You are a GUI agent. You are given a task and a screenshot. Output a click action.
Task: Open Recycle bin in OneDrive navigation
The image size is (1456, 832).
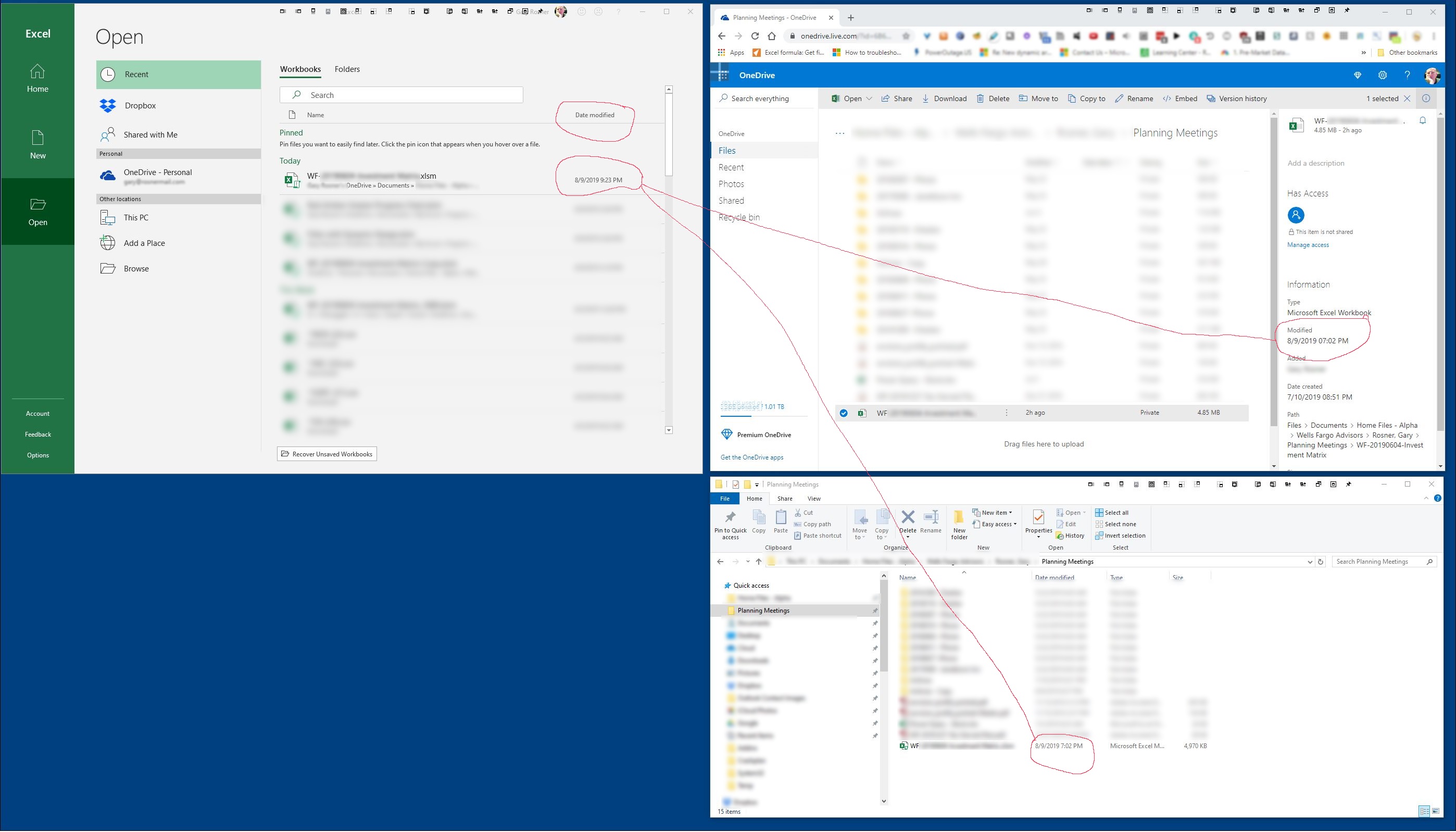[x=739, y=218]
